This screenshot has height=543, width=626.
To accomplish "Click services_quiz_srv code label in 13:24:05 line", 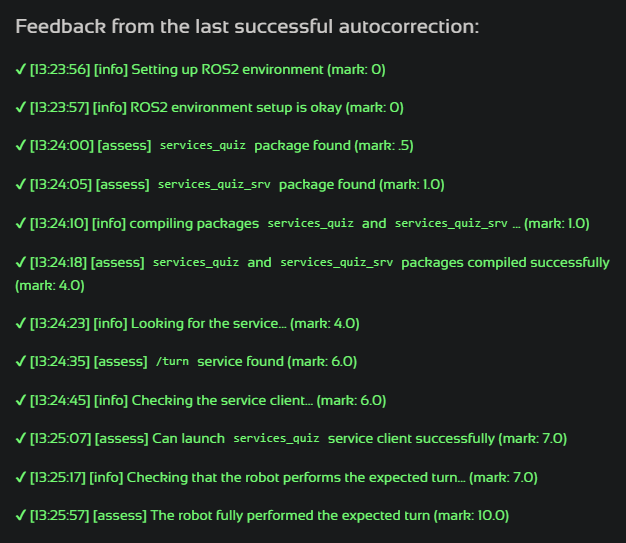I will (x=214, y=185).
